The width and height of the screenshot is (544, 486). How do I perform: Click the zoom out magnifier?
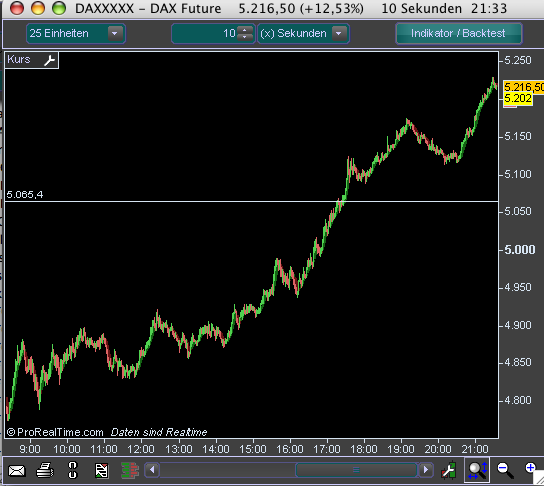(x=505, y=470)
